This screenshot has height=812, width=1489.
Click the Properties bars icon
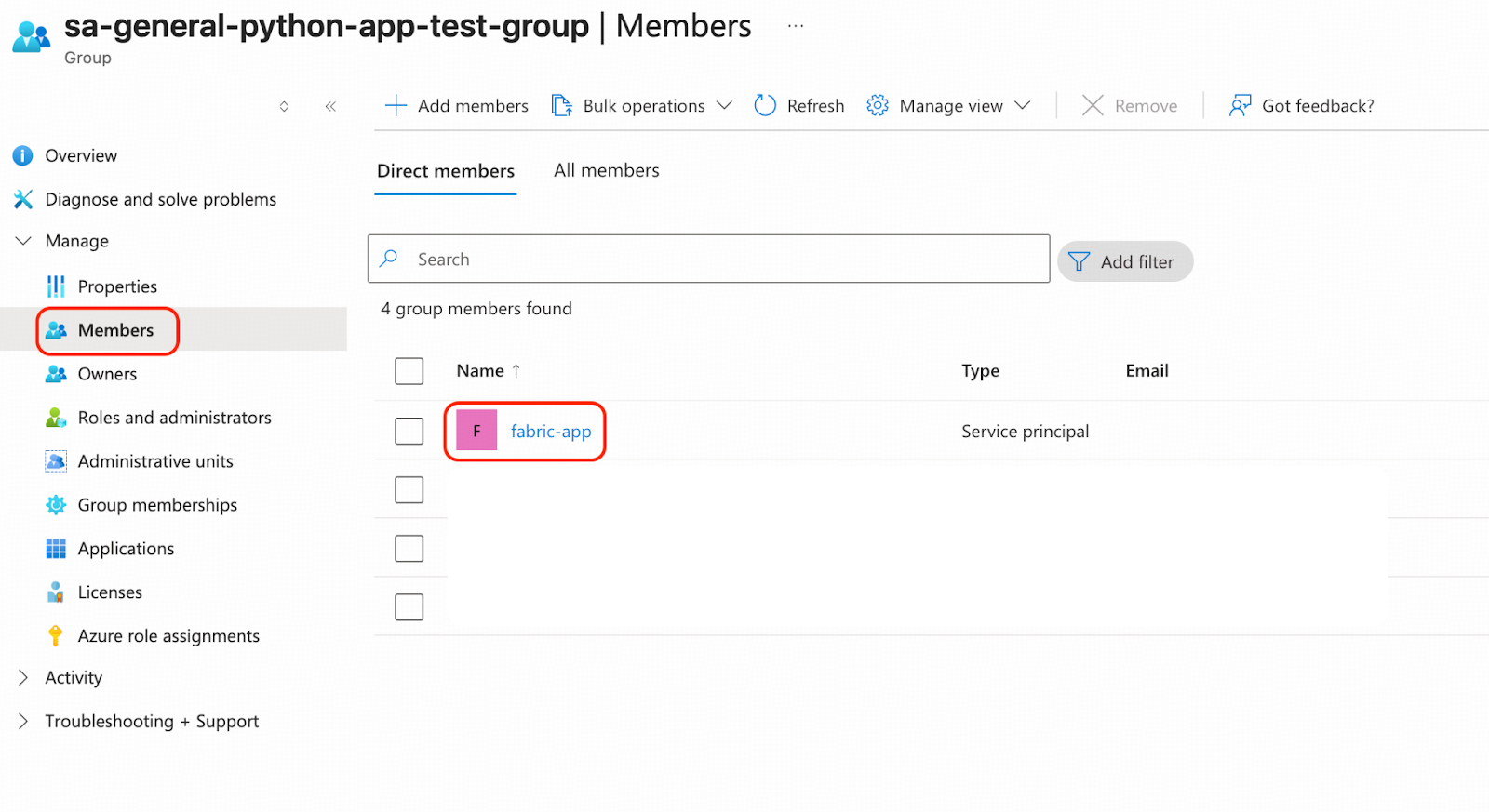tap(56, 286)
